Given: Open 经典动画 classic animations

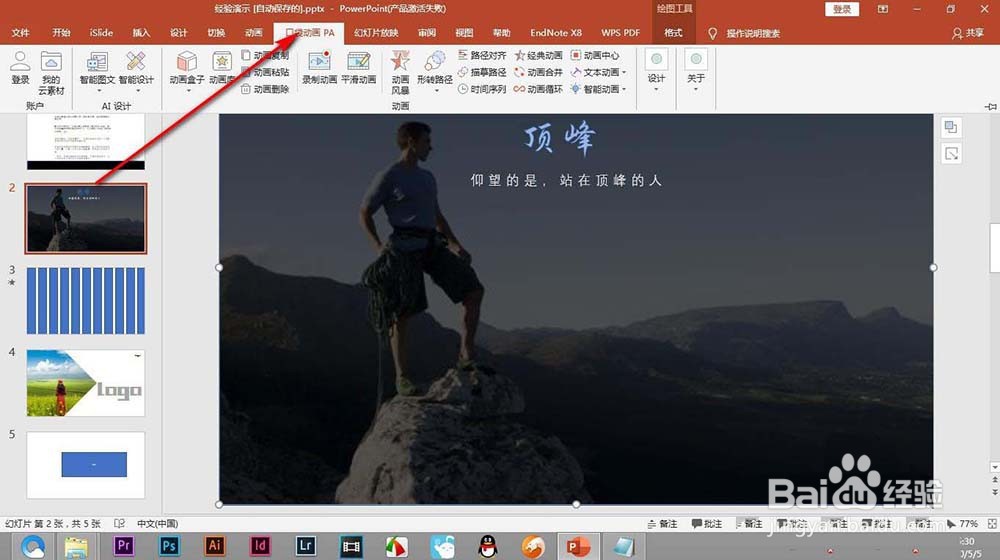Looking at the screenshot, I should tap(539, 55).
